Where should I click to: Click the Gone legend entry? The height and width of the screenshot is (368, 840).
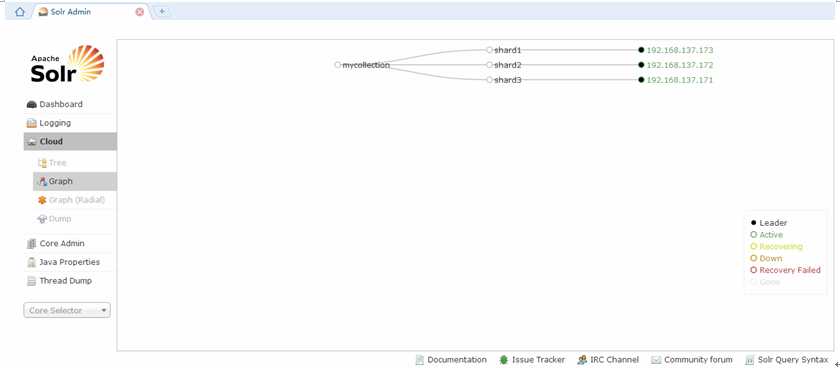pyautogui.click(x=765, y=282)
